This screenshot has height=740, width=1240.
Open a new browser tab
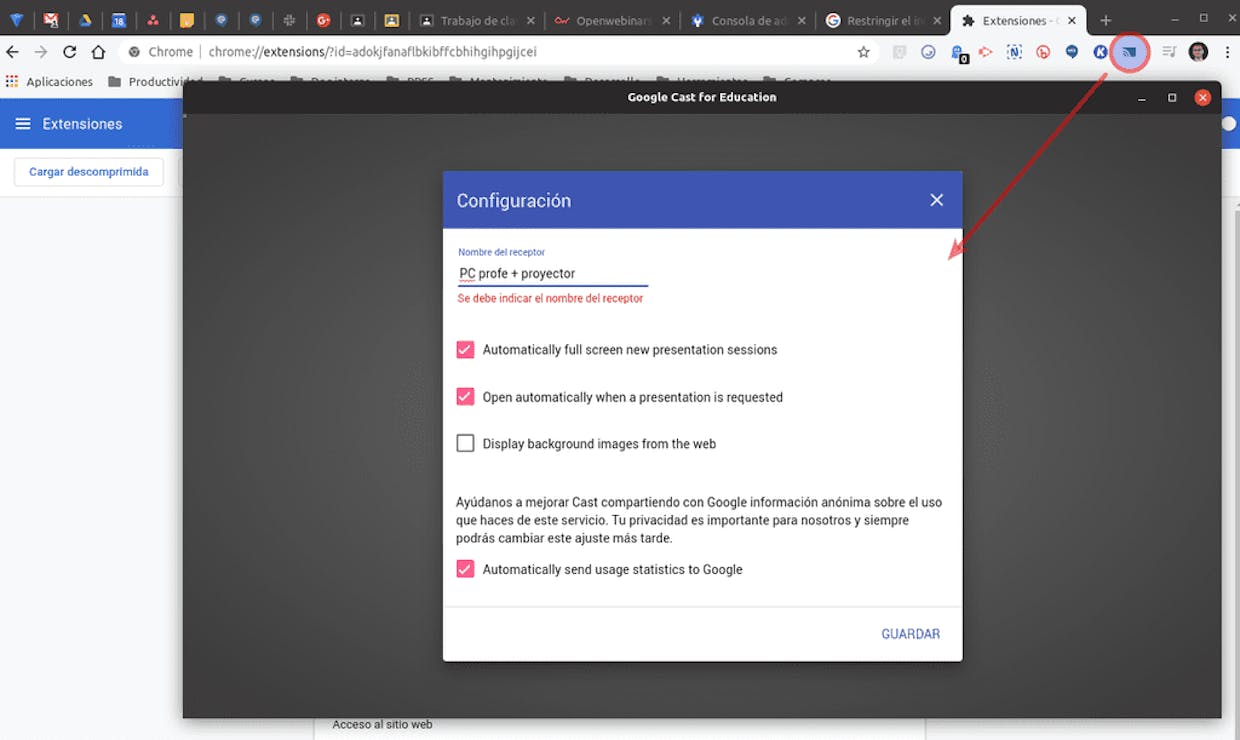pyautogui.click(x=1105, y=20)
